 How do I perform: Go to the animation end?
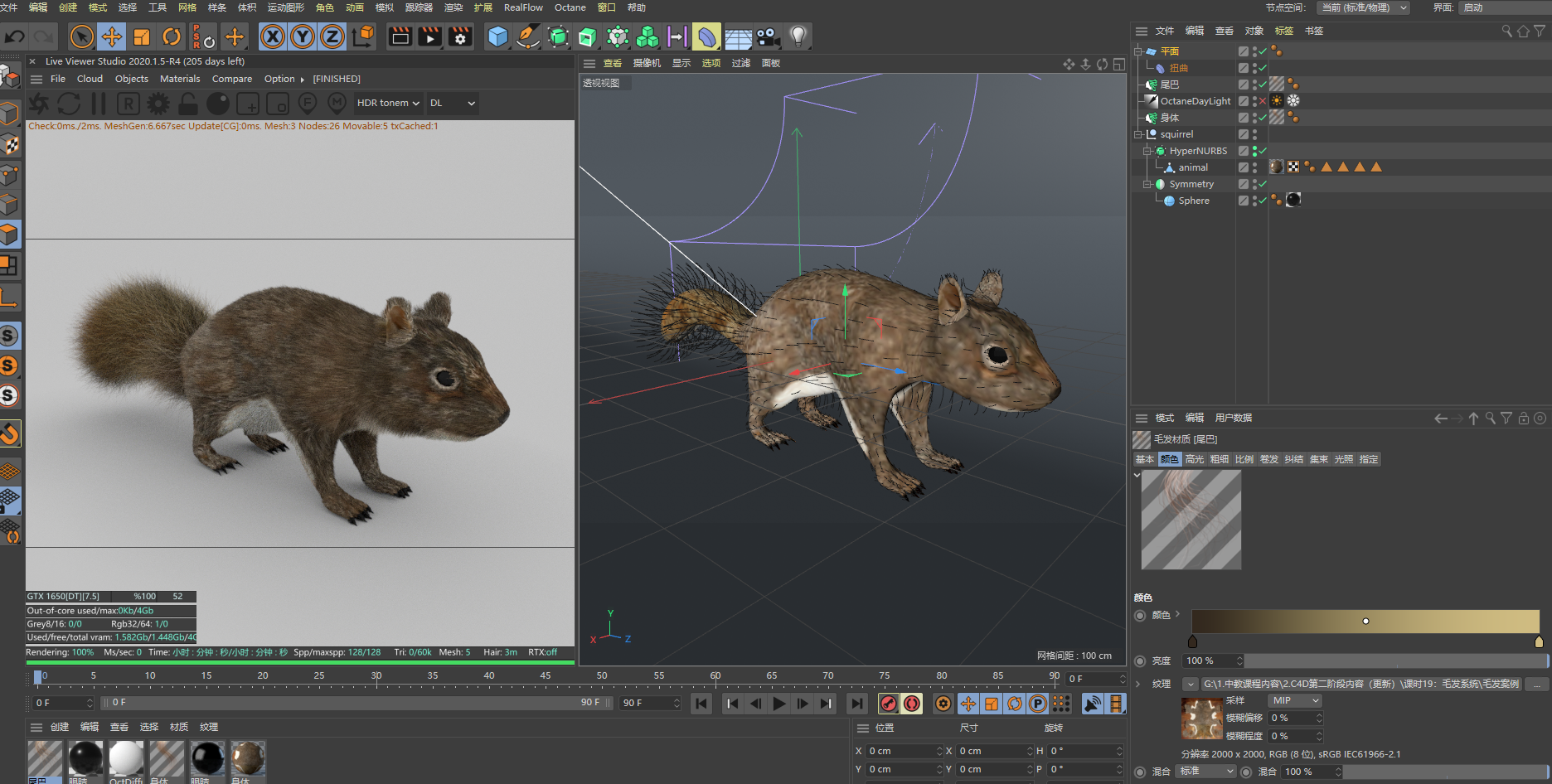click(856, 704)
